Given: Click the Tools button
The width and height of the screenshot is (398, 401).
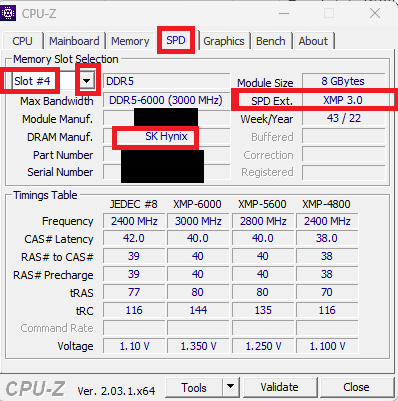Looking at the screenshot, I should pyautogui.click(x=194, y=388).
